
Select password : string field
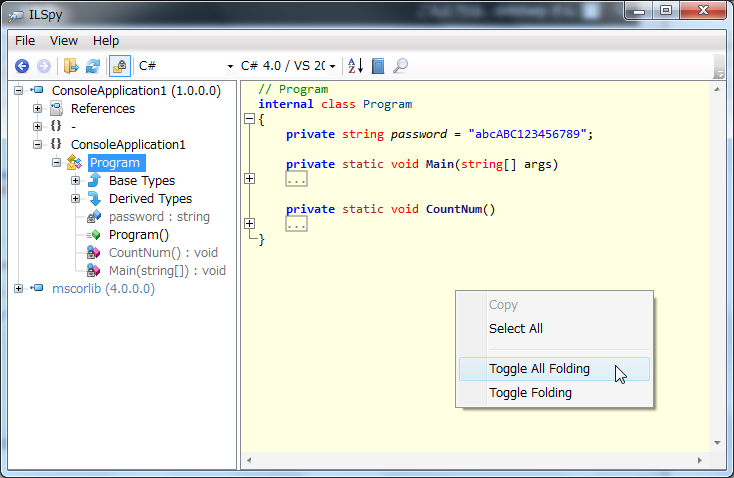159,217
